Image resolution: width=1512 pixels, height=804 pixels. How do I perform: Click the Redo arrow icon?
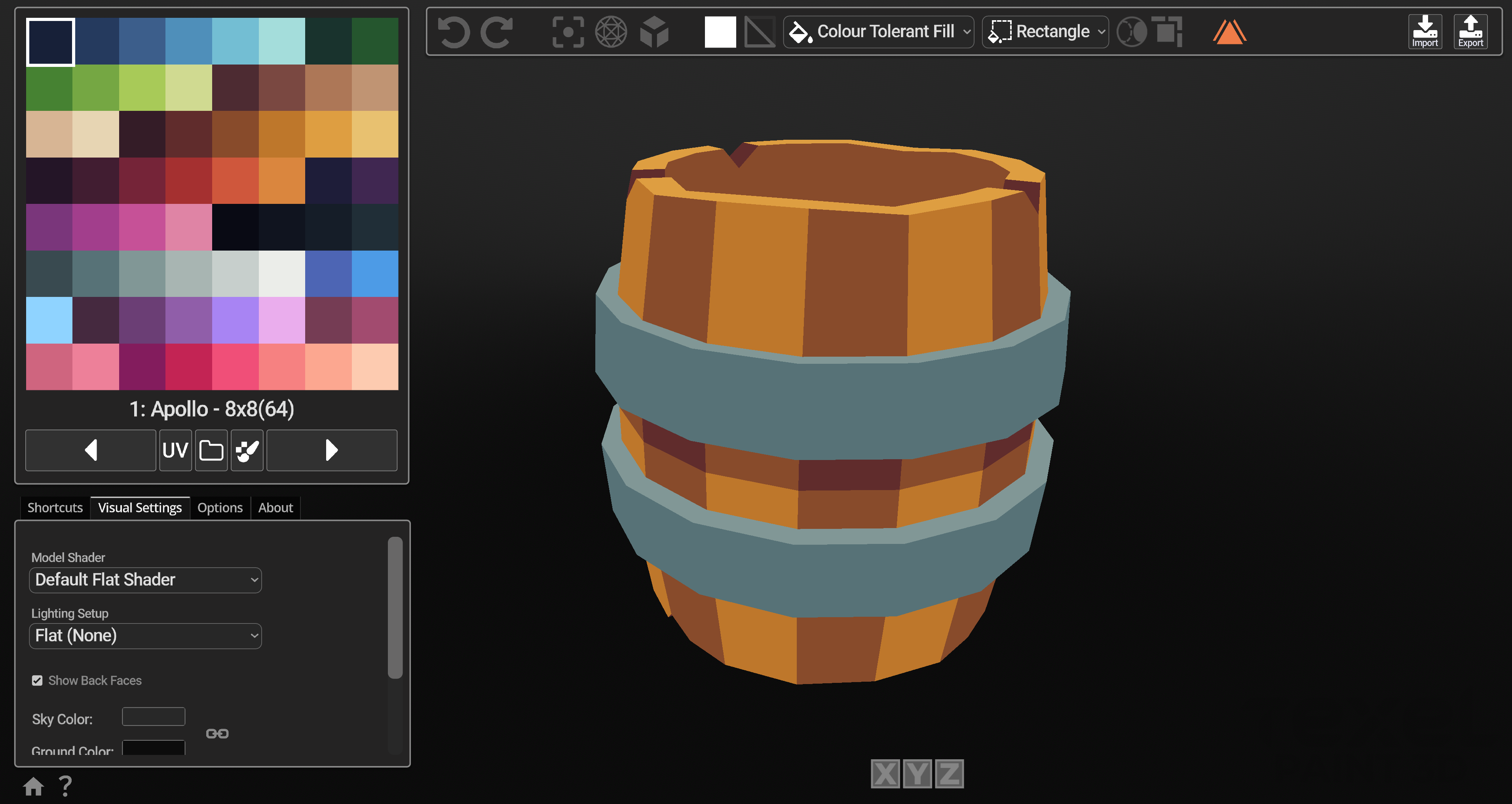[x=497, y=32]
